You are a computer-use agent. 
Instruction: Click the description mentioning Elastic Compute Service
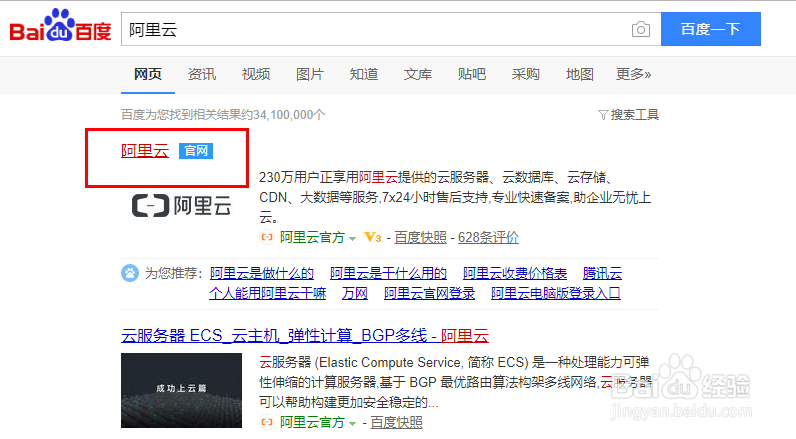tap(455, 382)
